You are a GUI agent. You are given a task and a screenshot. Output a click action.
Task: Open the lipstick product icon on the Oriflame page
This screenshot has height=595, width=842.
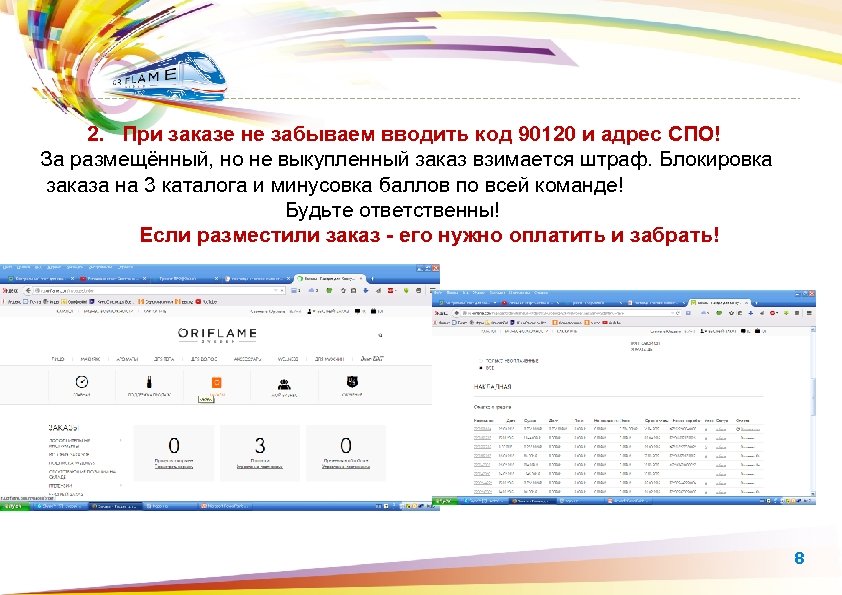tap(149, 382)
